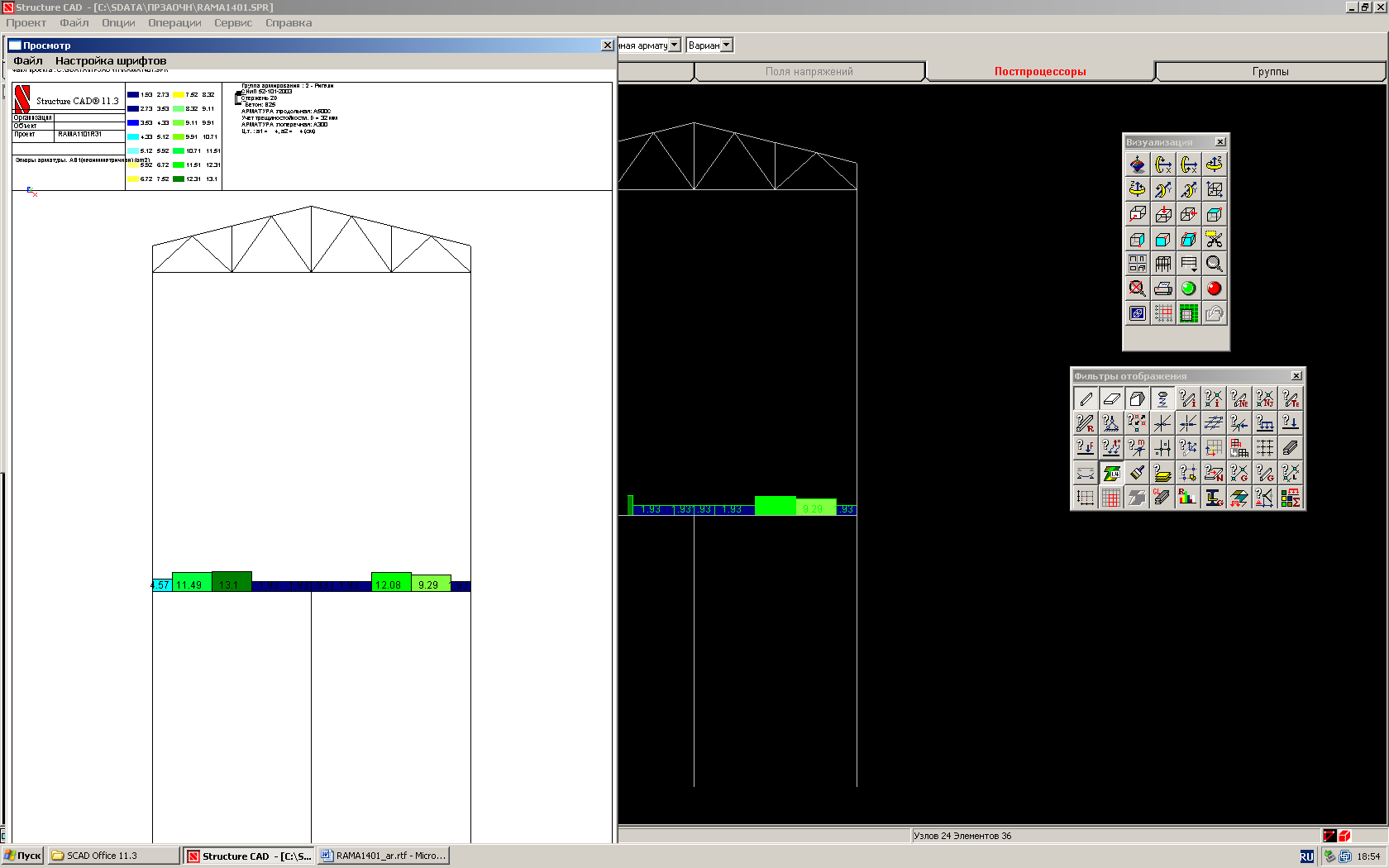The image size is (1389, 868).
Task: Click the yellow layered plates filter icon
Action: [1162, 472]
